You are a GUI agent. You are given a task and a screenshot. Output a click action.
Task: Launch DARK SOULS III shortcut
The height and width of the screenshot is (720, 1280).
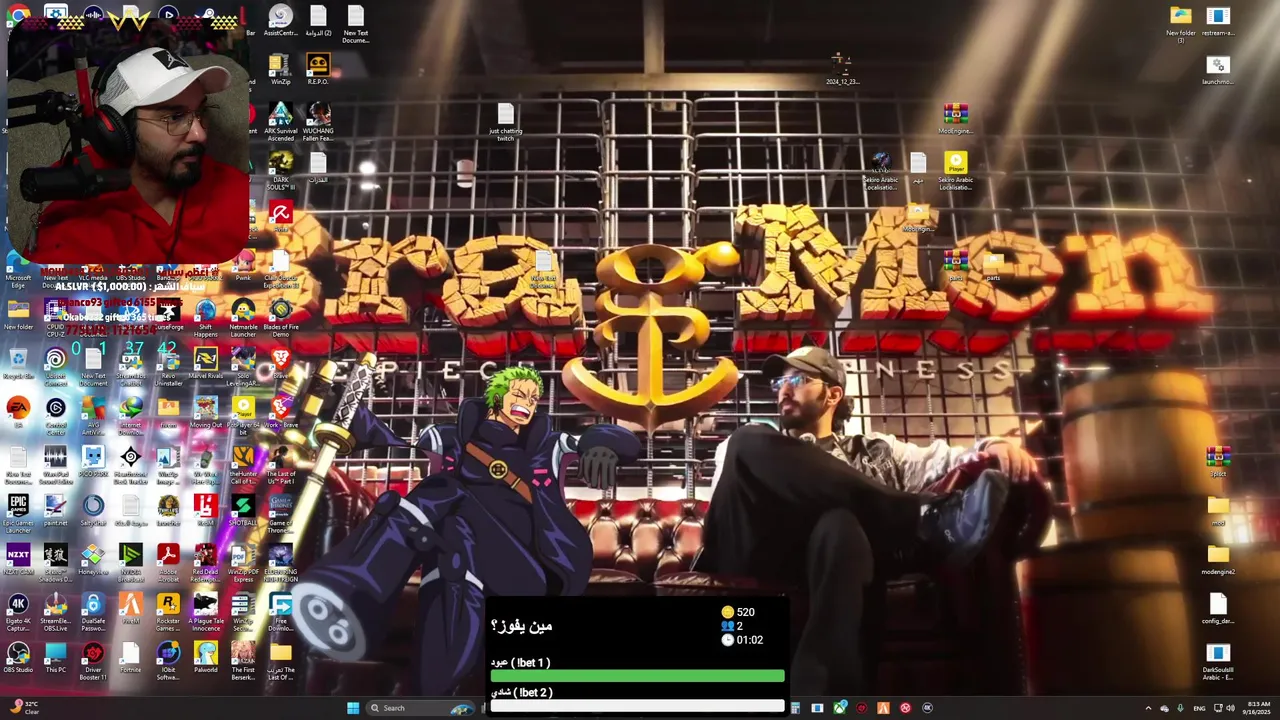click(x=281, y=170)
